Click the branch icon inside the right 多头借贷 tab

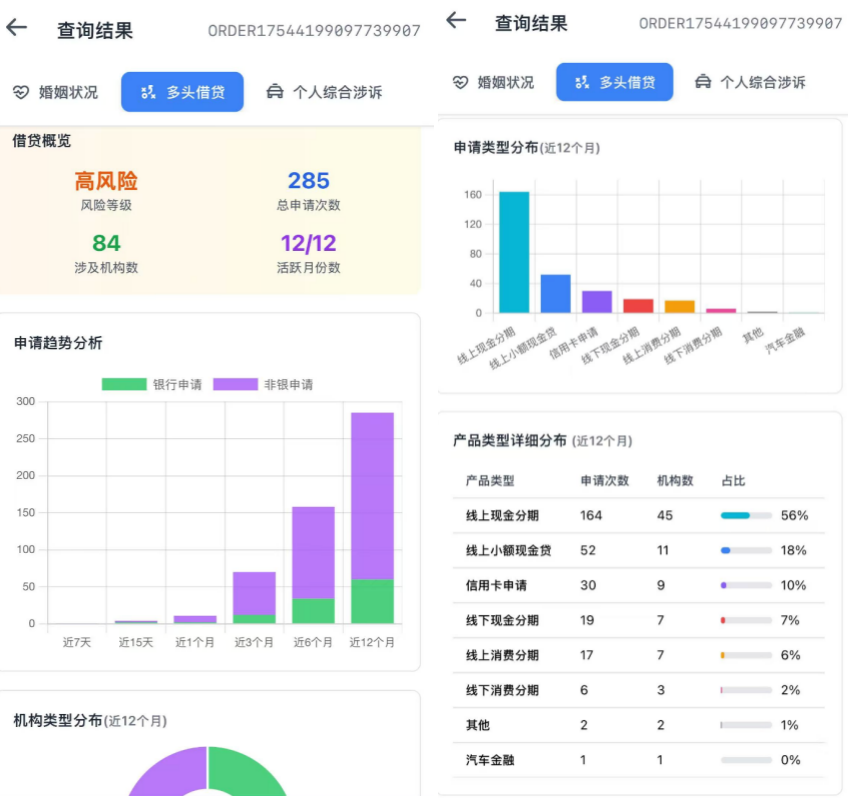(582, 82)
